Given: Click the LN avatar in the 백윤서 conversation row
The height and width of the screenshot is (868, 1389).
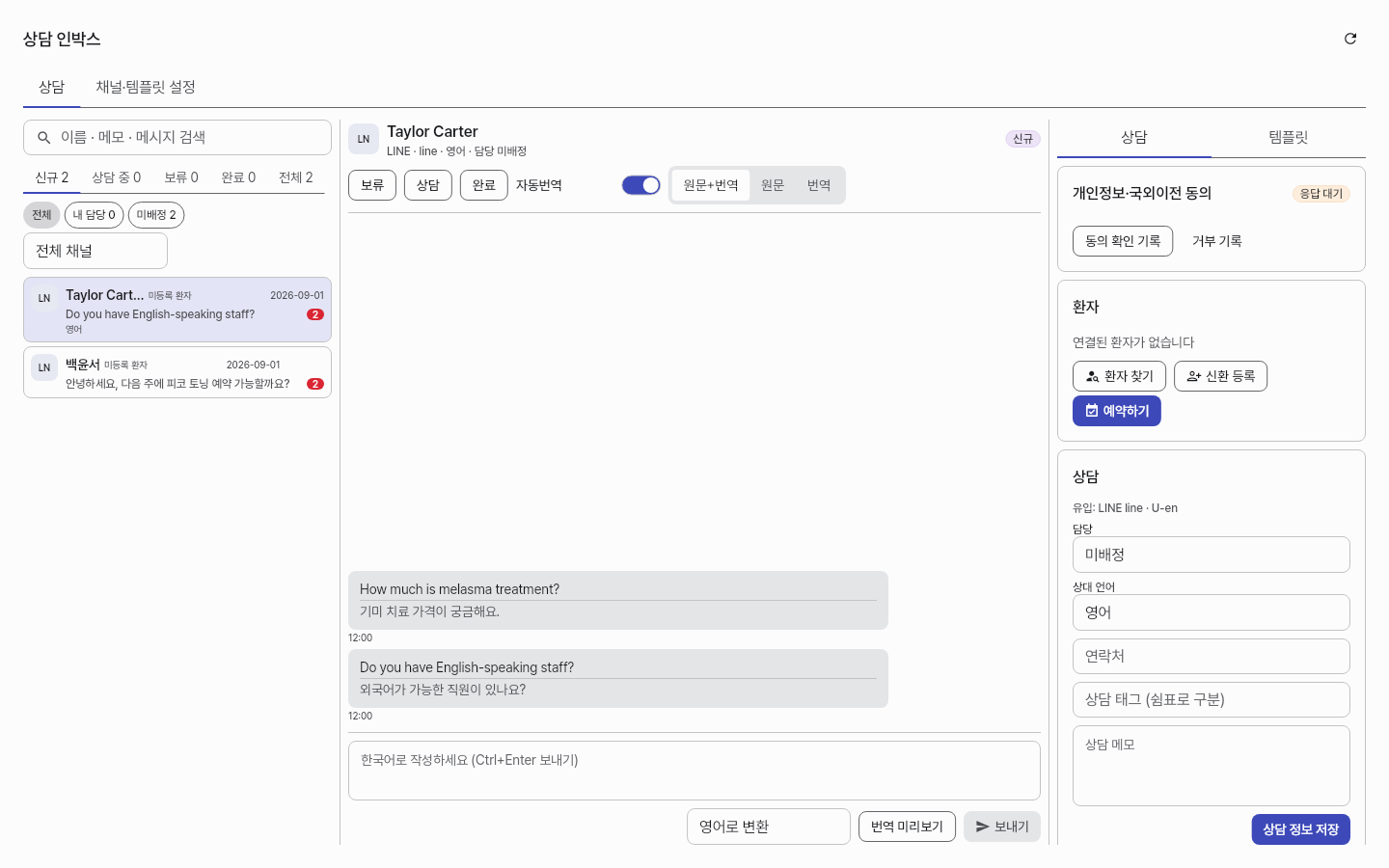Looking at the screenshot, I should click(44, 367).
